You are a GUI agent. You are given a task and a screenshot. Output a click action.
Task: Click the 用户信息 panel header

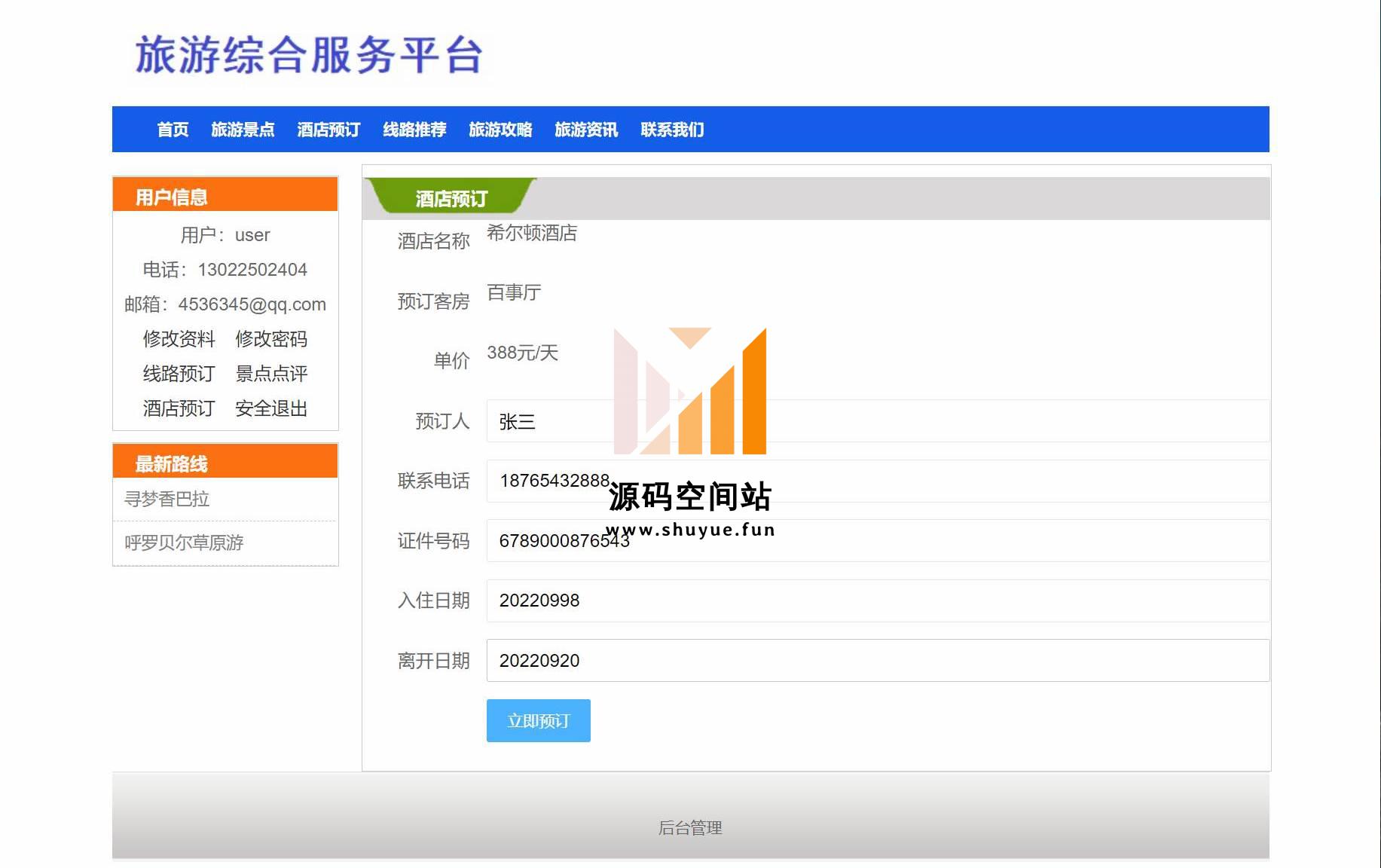(x=225, y=194)
